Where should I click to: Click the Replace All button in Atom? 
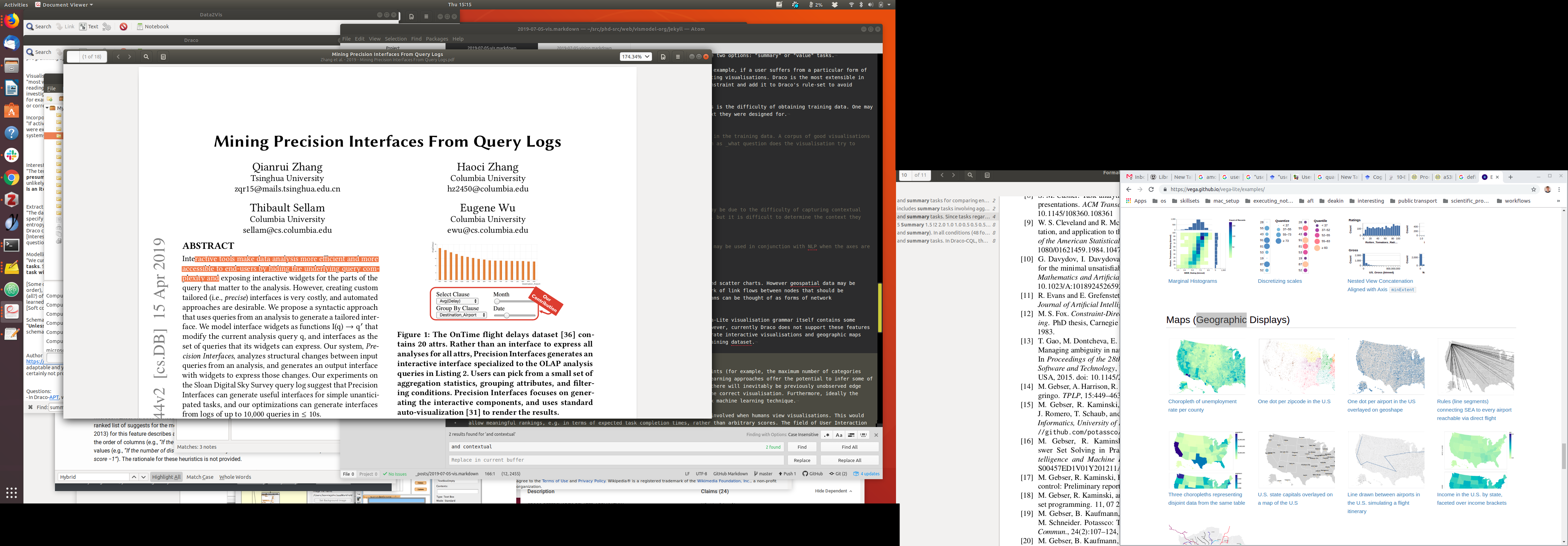point(849,460)
